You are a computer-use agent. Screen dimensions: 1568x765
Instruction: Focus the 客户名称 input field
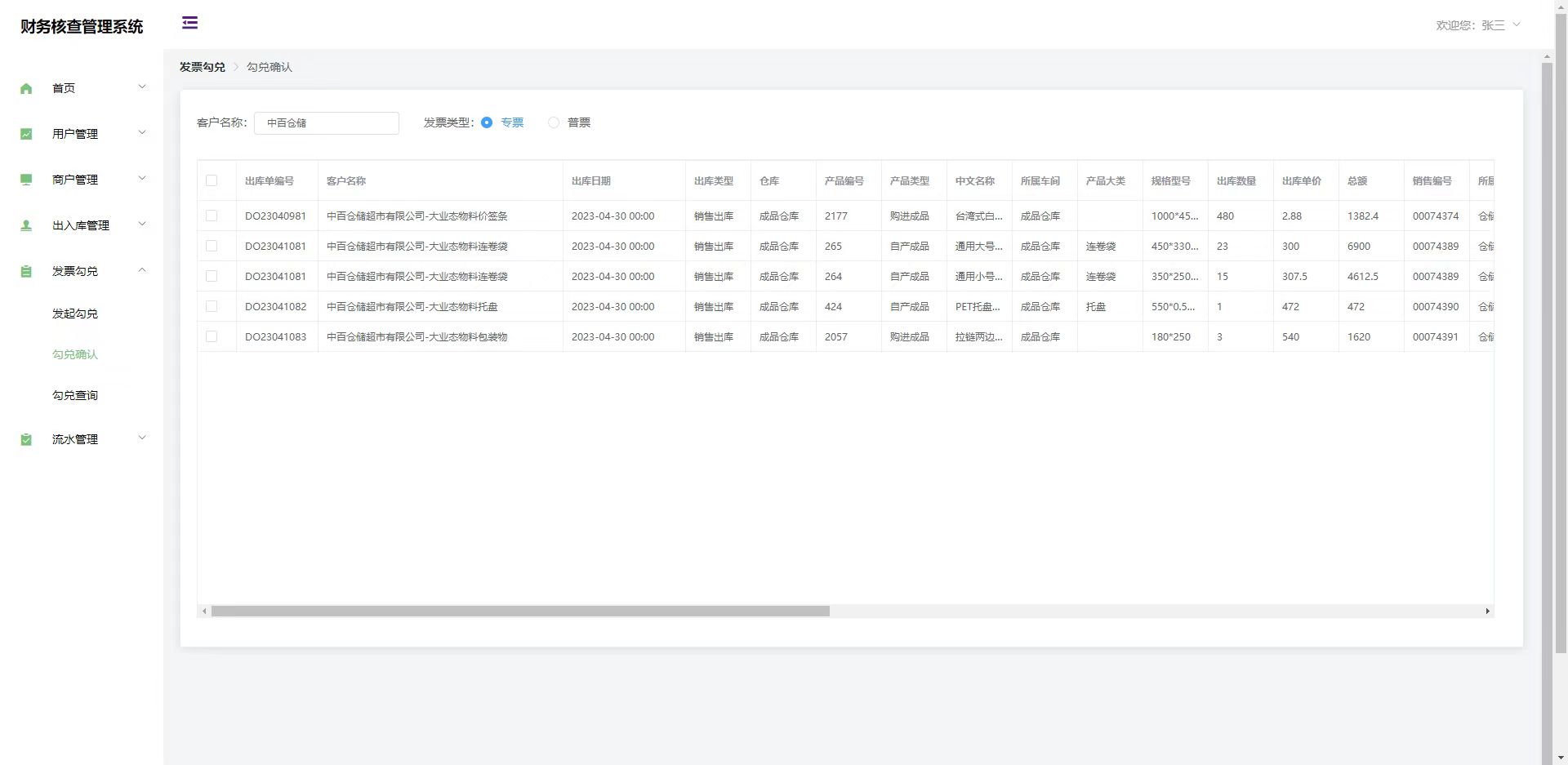tap(327, 122)
